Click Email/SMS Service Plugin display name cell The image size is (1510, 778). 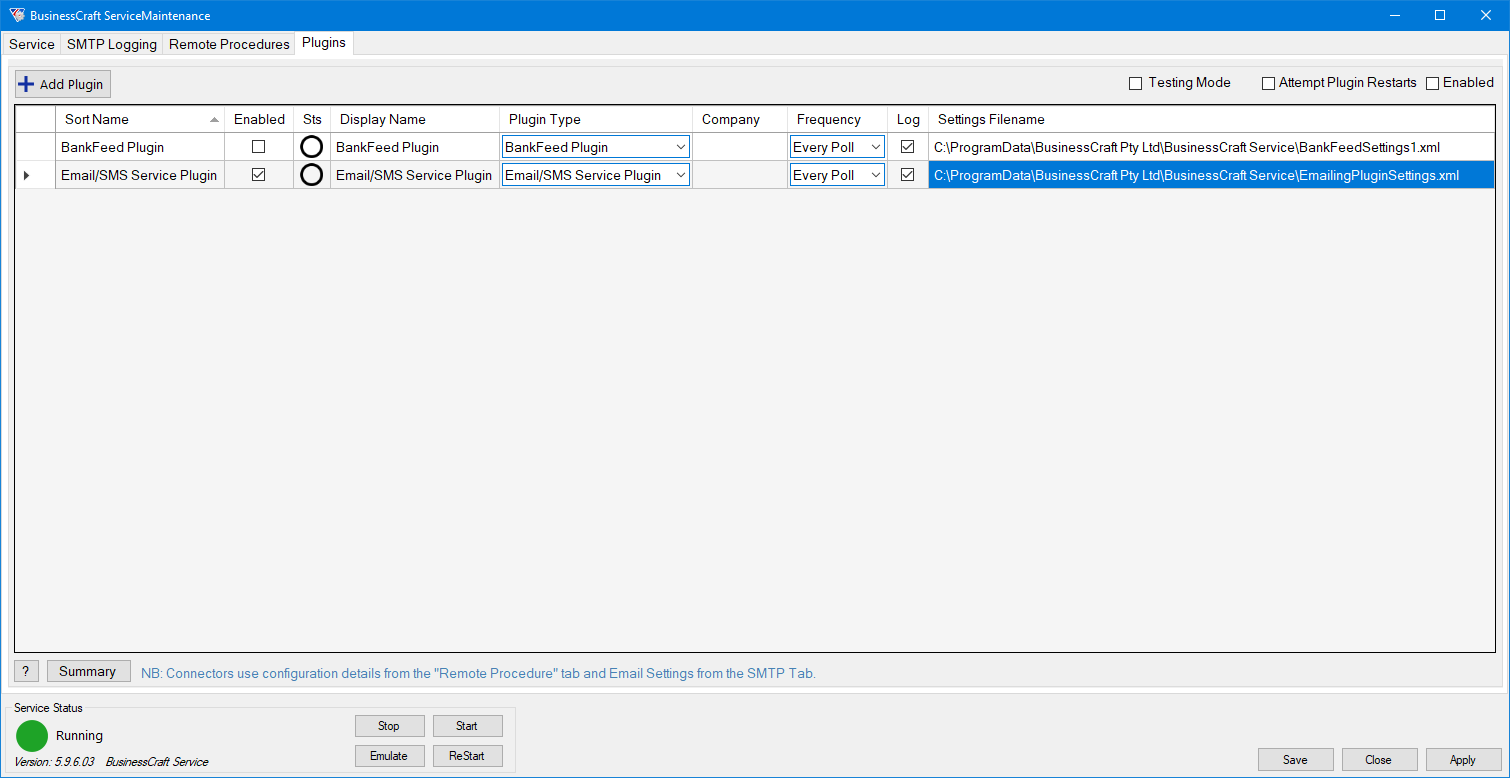click(415, 175)
